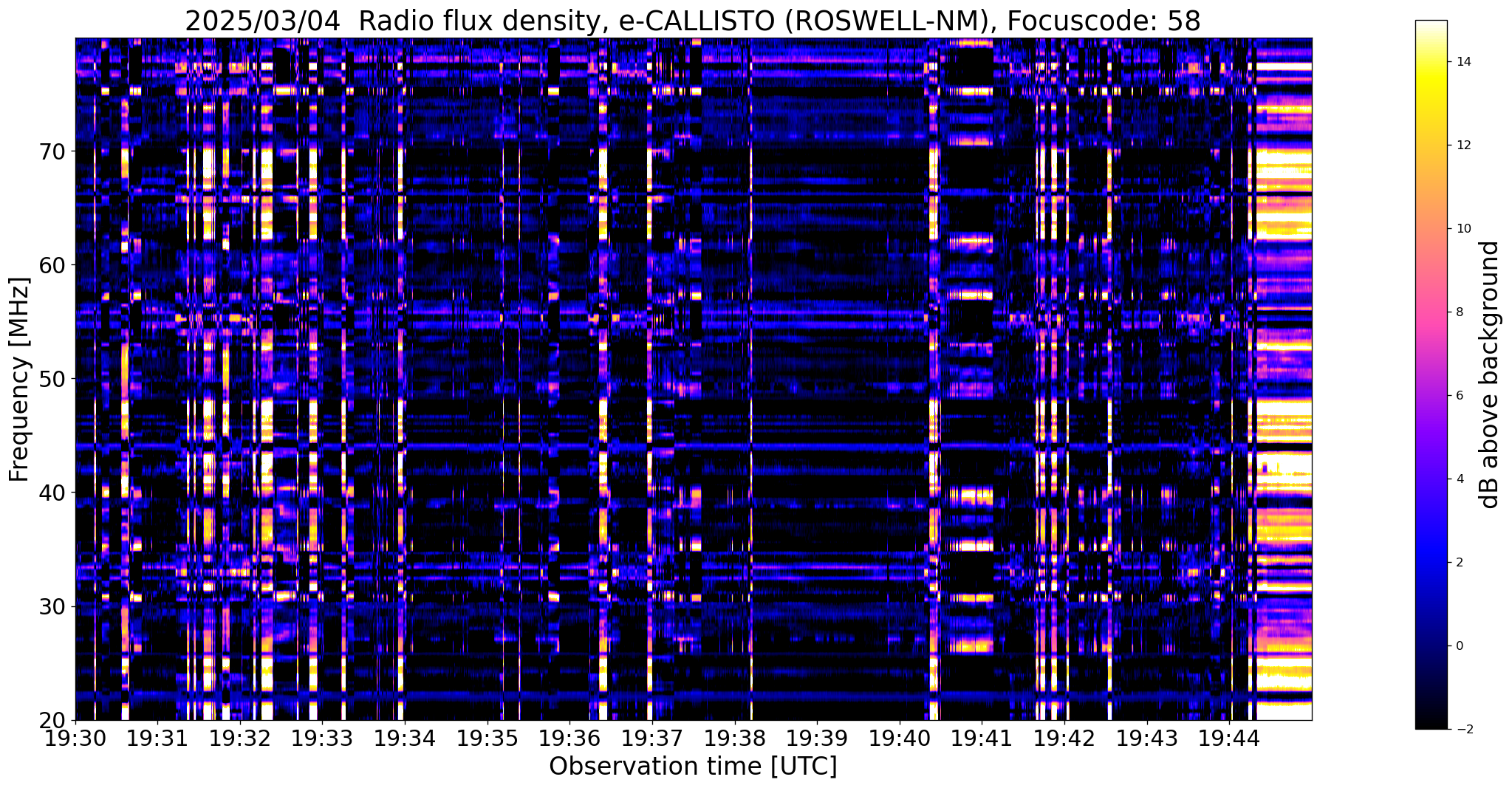Click the 19:41 time tick label
Viewport: 1512px width, 788px height.
(981, 738)
